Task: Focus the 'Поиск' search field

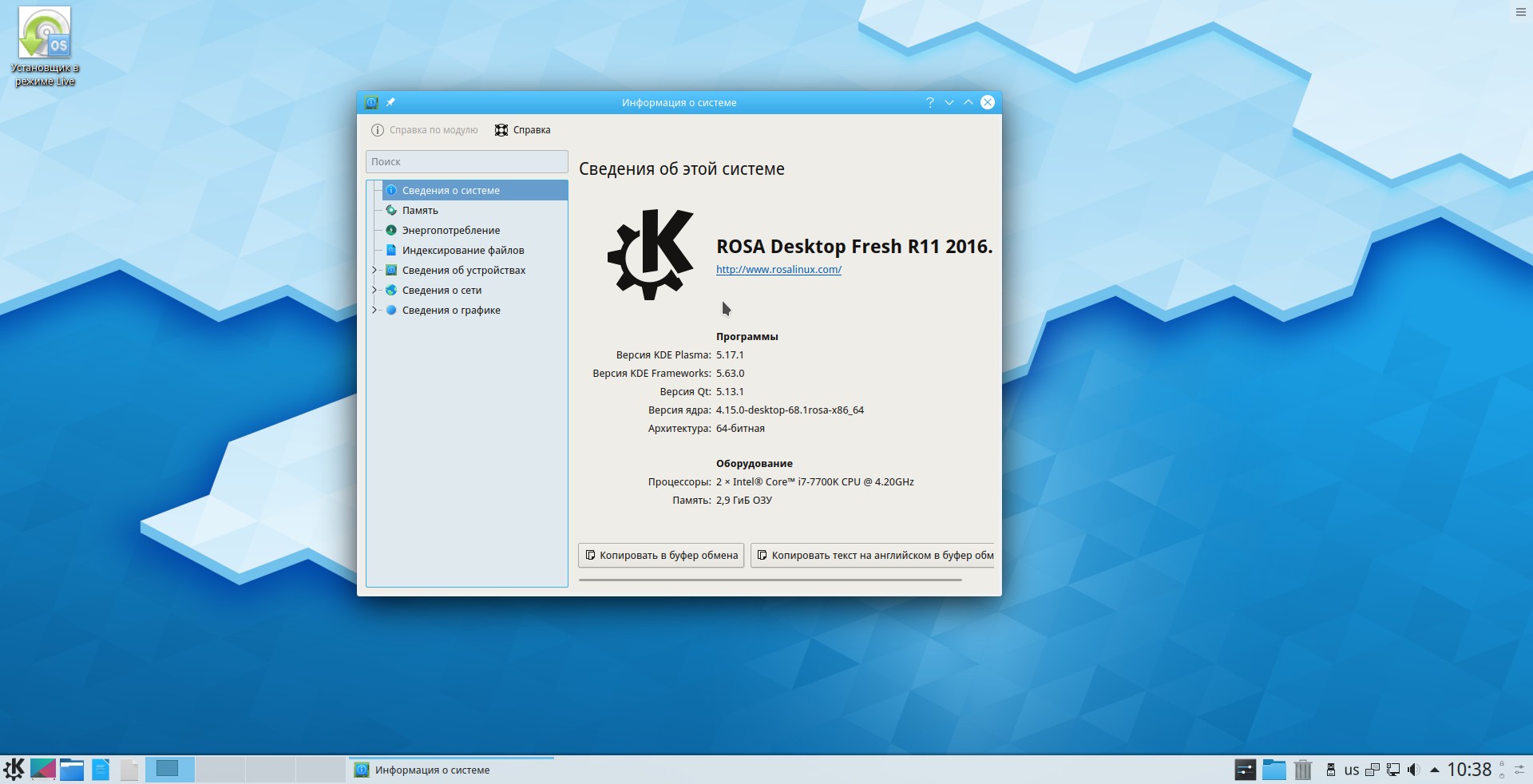Action: click(467, 161)
